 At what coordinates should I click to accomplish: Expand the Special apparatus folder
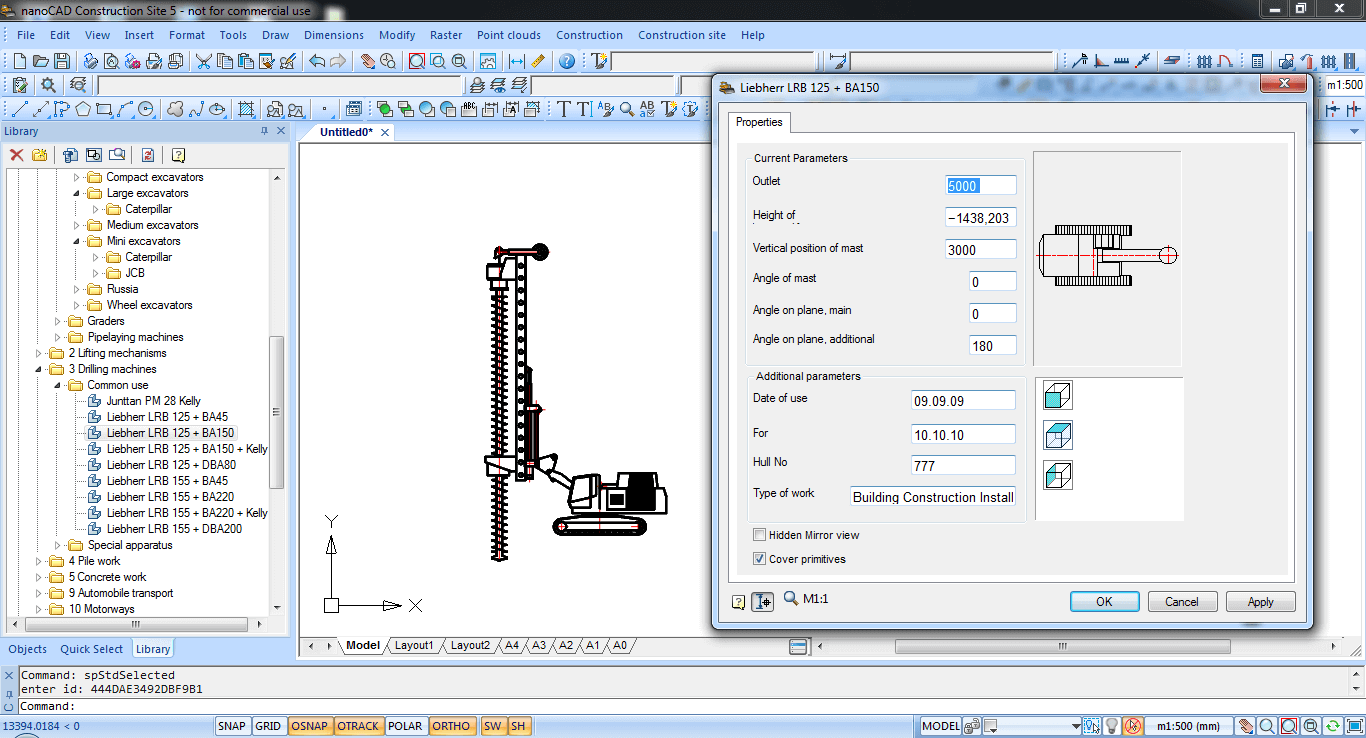[x=57, y=545]
